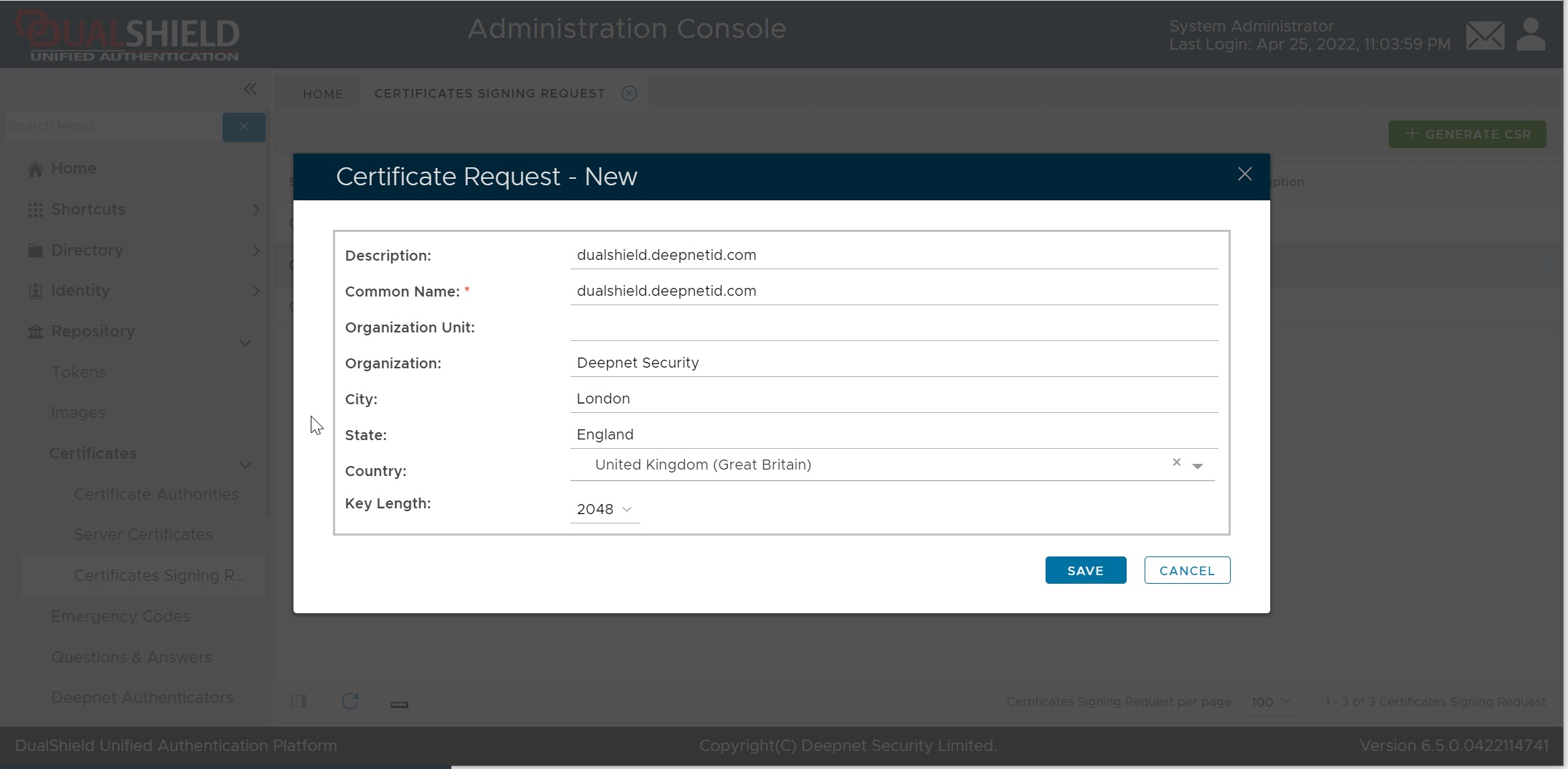Close the Certificate Request dialog with X
Viewport: 1568px width, 769px height.
tap(1244, 174)
